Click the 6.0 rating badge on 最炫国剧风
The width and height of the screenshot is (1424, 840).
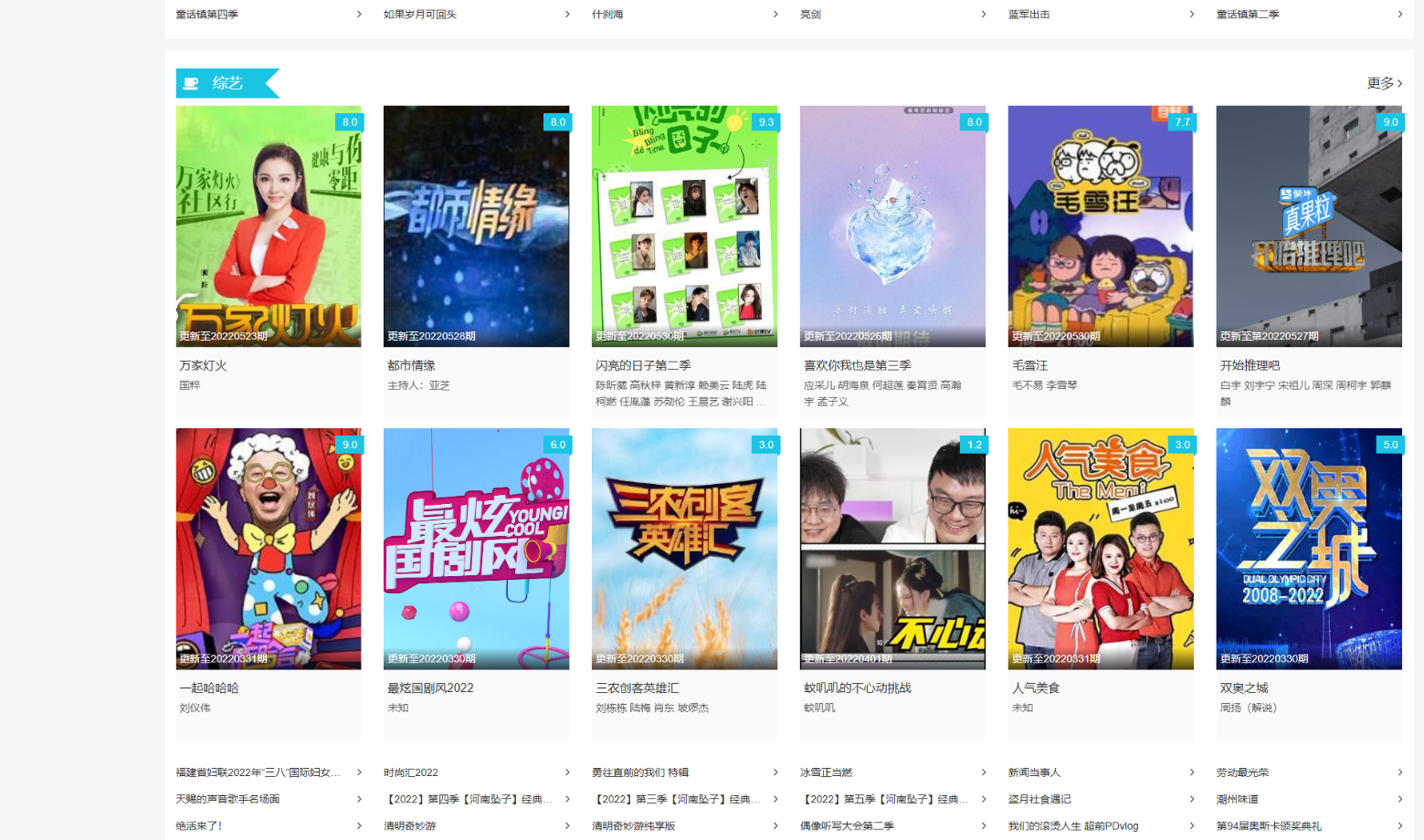point(557,445)
